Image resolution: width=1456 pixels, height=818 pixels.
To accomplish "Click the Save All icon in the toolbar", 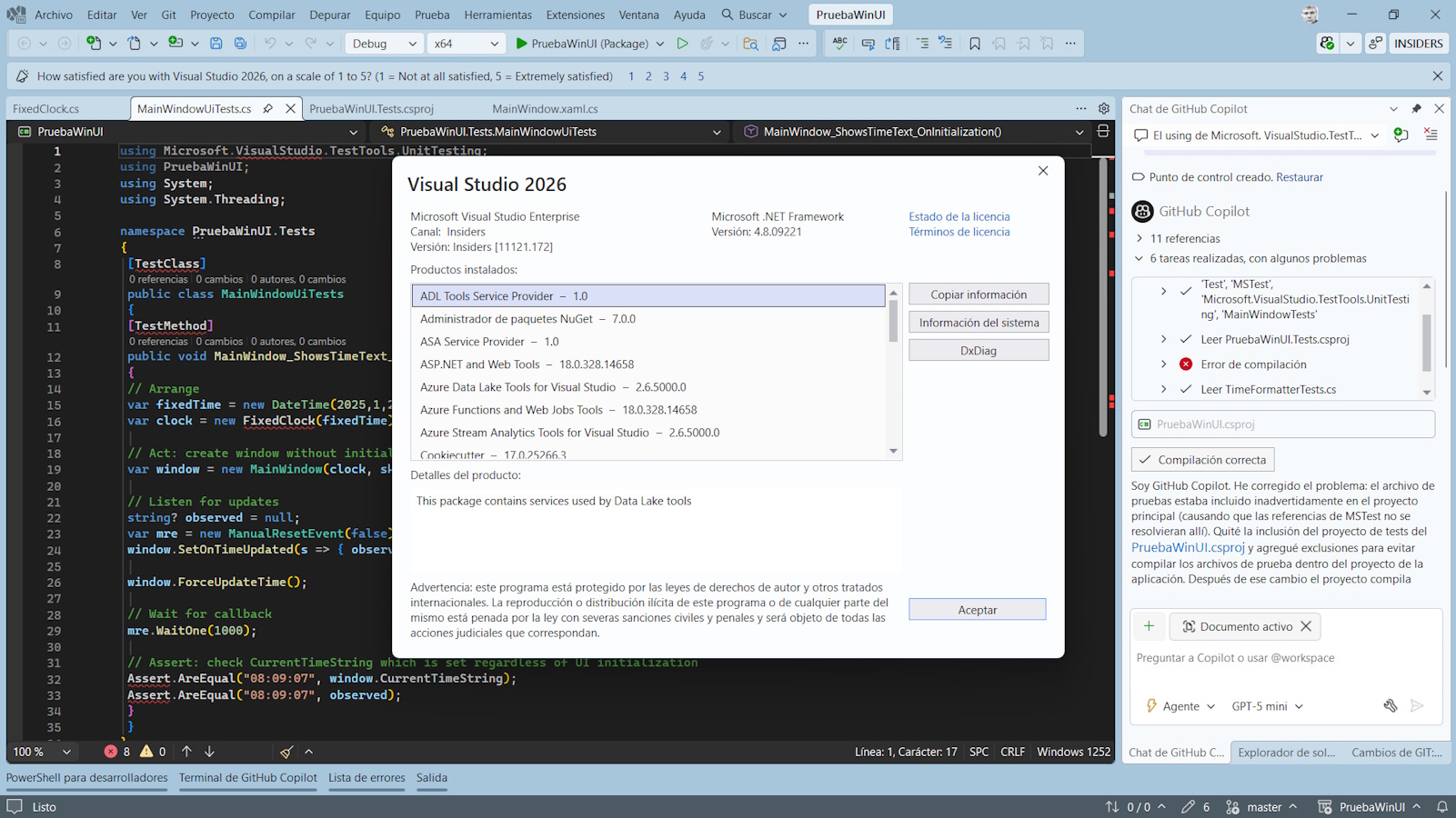I will tap(239, 43).
